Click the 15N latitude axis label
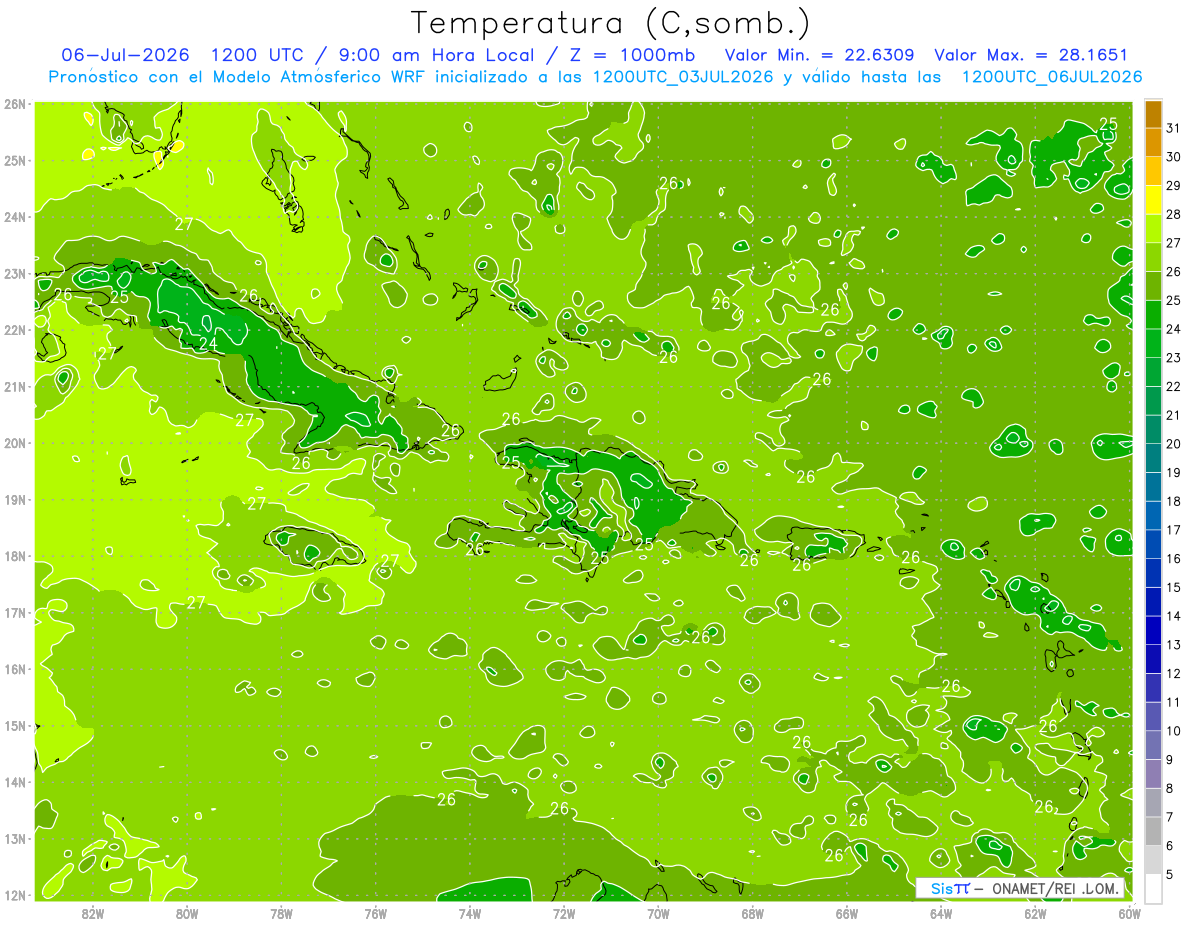1200x927 pixels. click(x=14, y=725)
